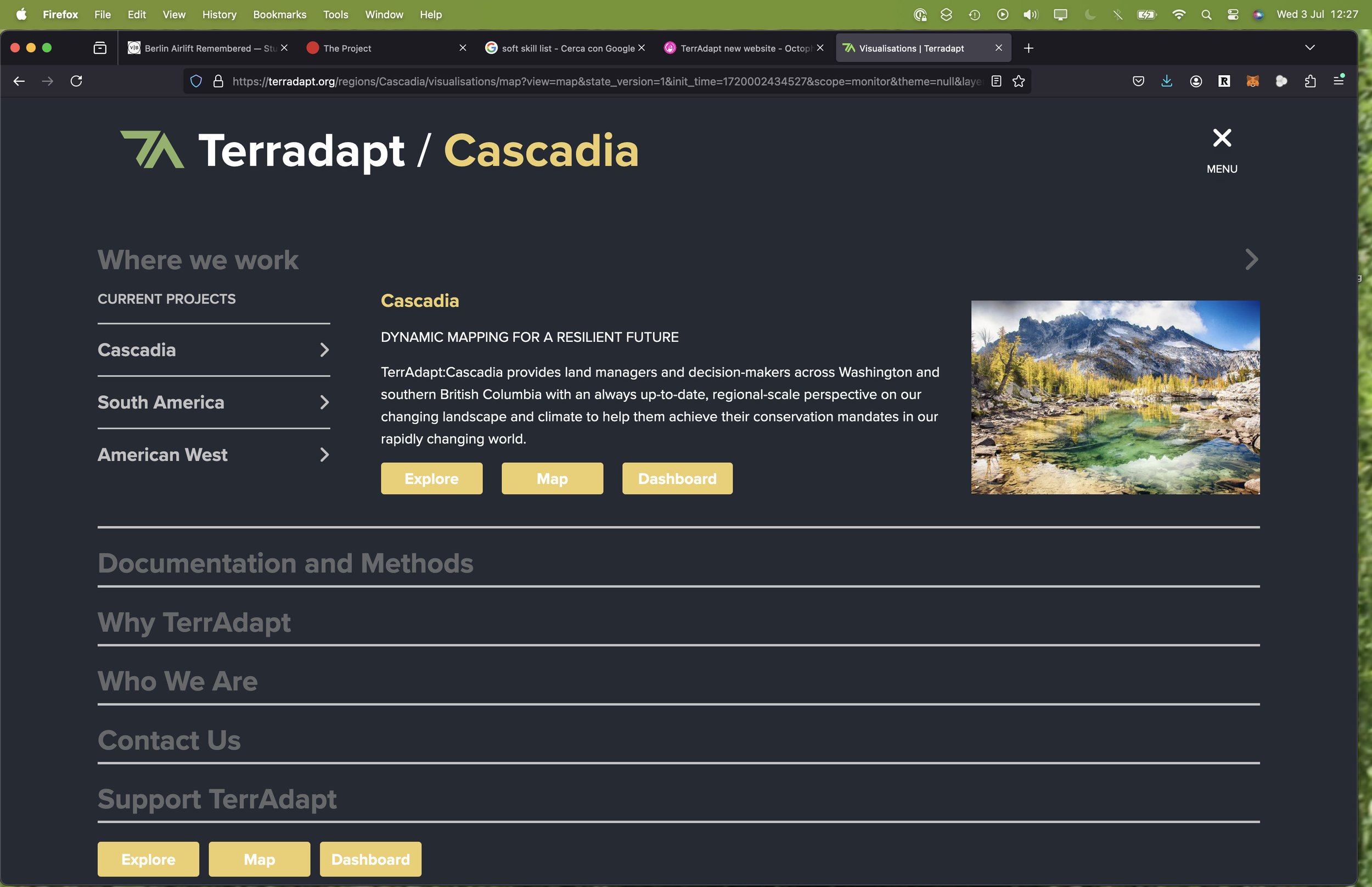Go back with the browser back arrow
The image size is (1372, 887).
coord(19,81)
